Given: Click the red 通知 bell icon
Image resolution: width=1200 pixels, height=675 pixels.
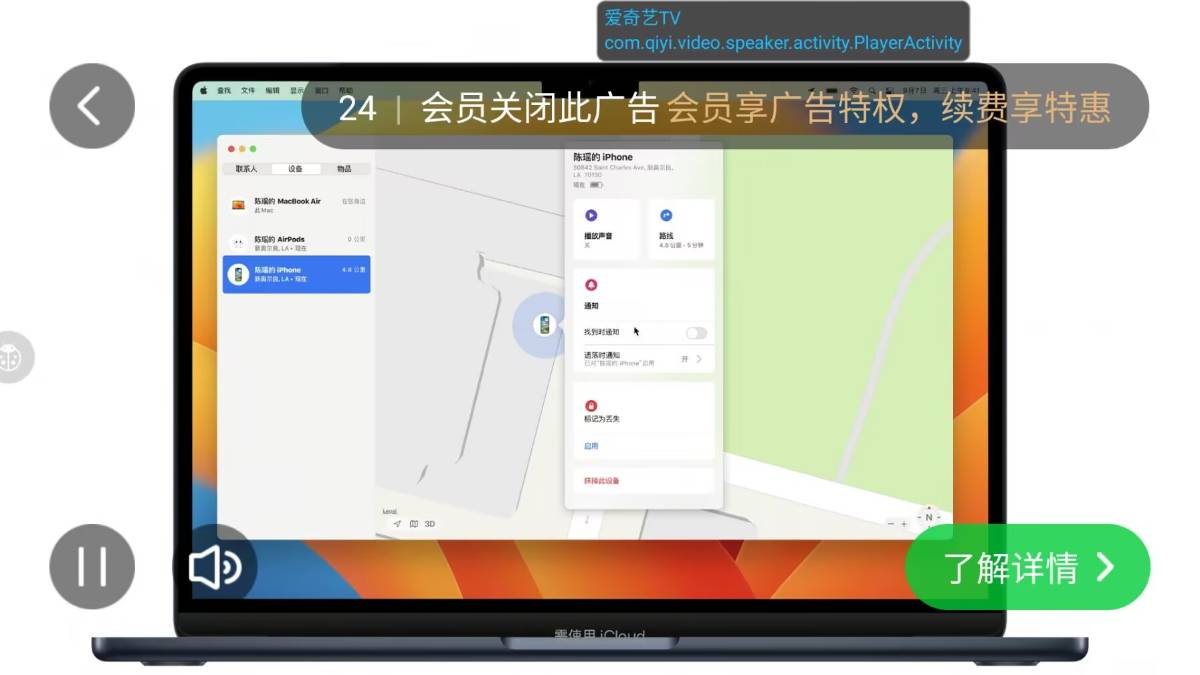Looking at the screenshot, I should [x=591, y=285].
